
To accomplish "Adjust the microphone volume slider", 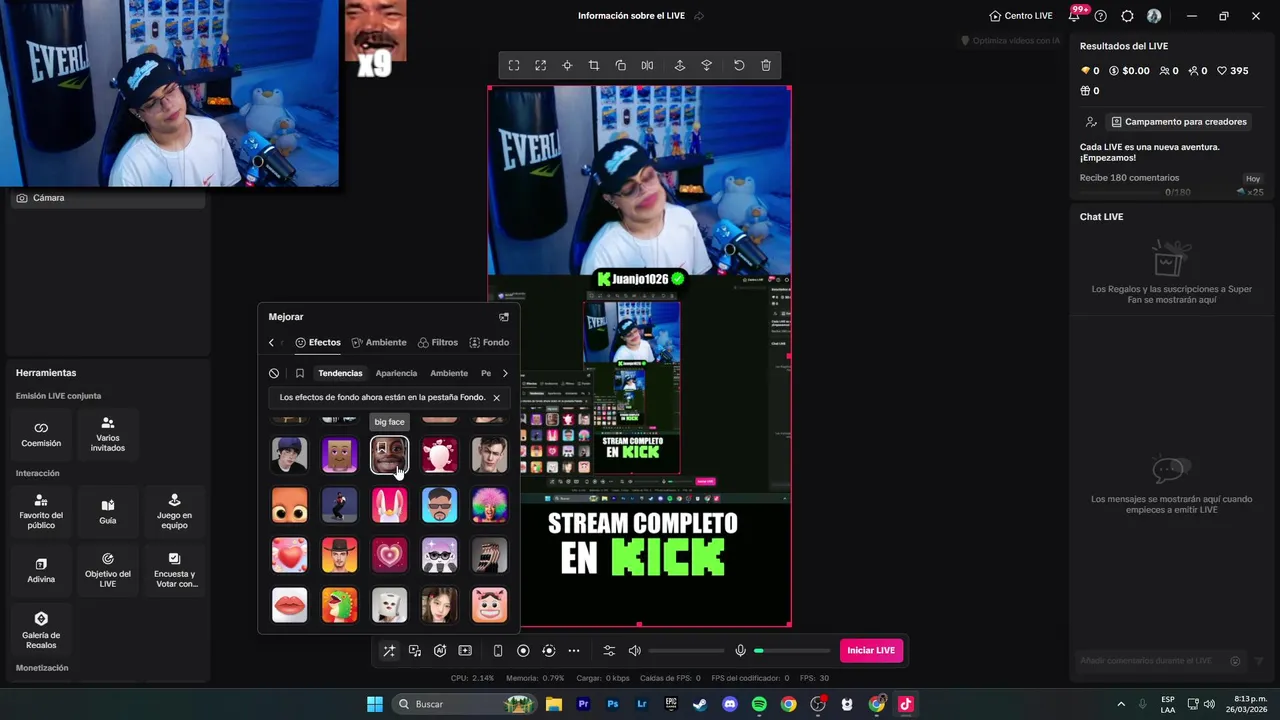I will pos(792,651).
